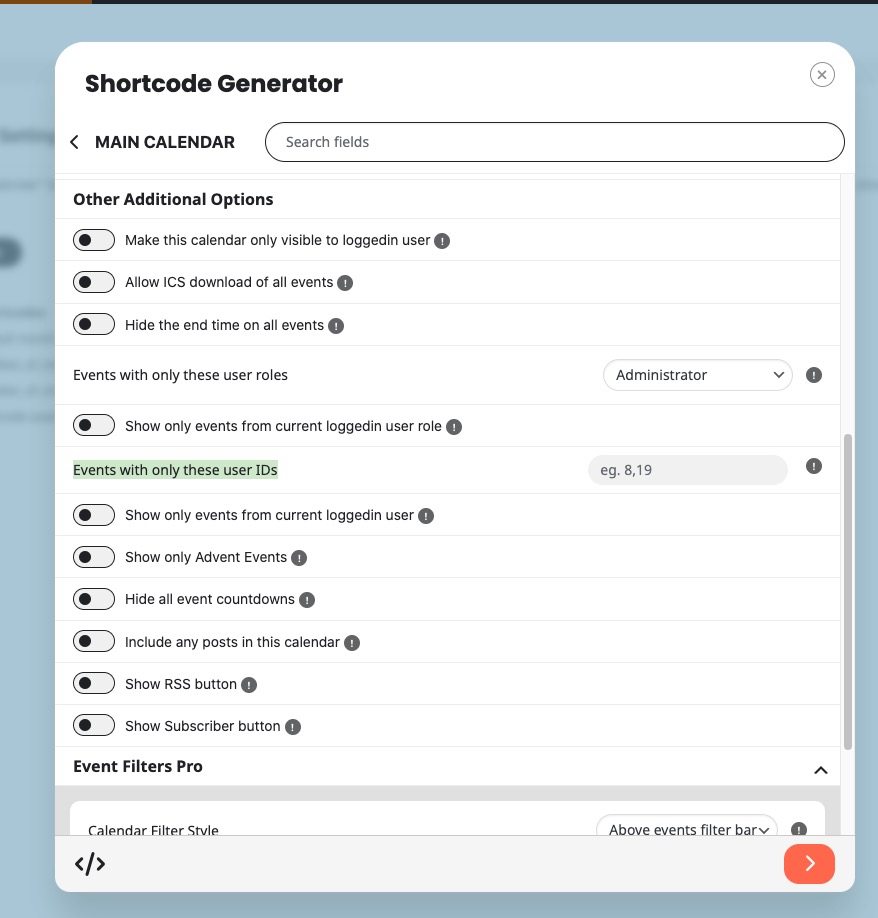
Task: Click the shortcode embed code icon
Action: [x=90, y=864]
